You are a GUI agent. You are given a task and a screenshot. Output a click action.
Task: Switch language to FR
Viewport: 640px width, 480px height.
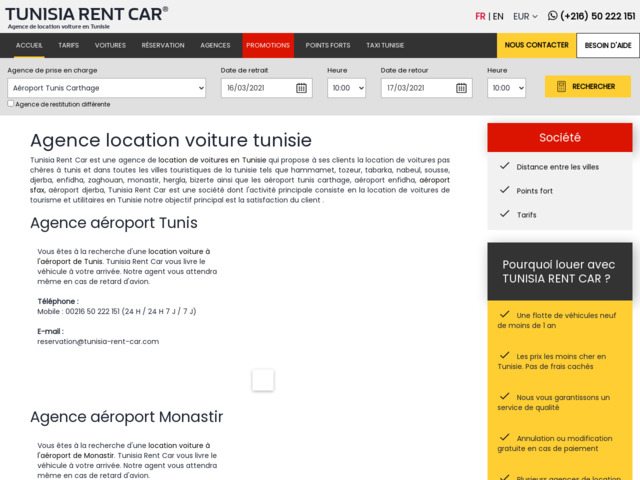480,16
